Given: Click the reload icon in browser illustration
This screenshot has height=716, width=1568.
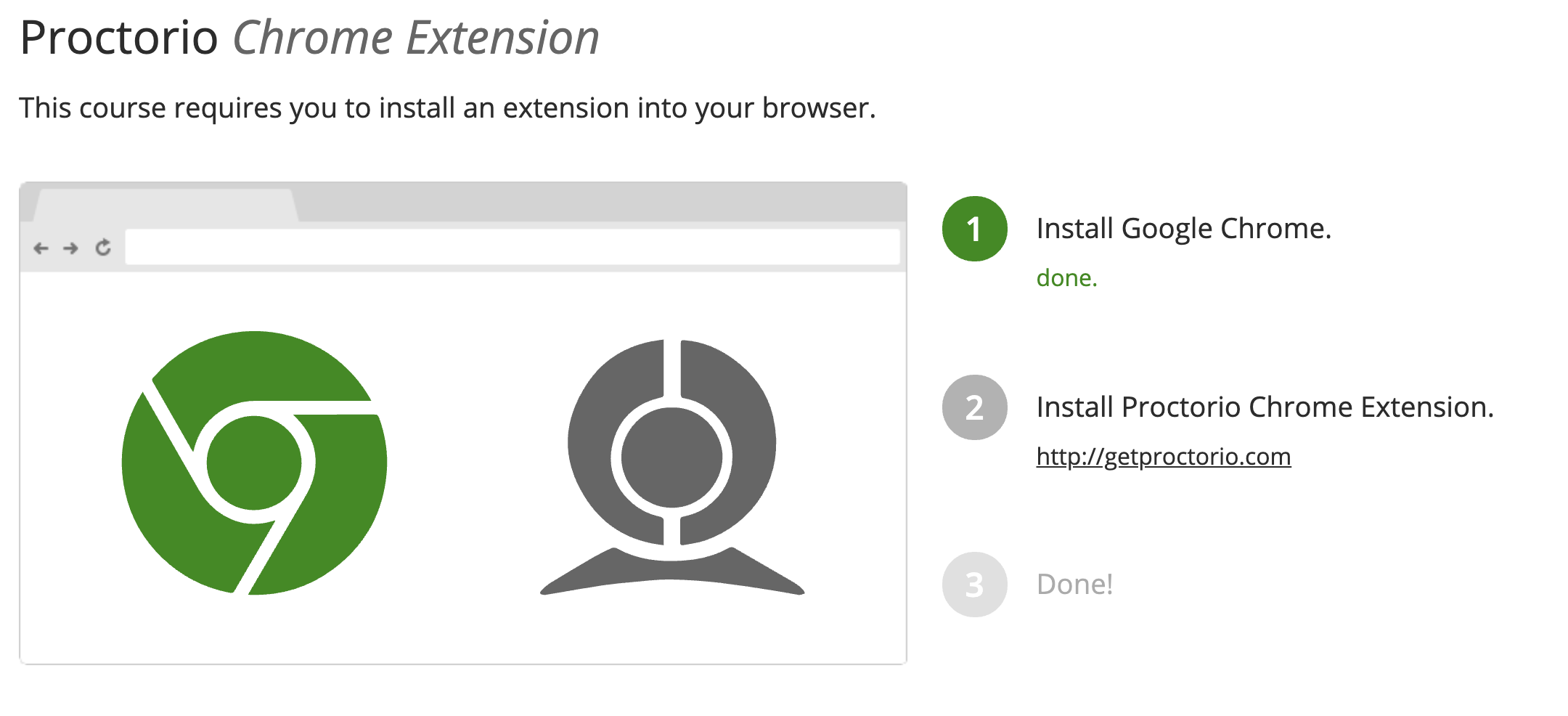Looking at the screenshot, I should (x=103, y=248).
